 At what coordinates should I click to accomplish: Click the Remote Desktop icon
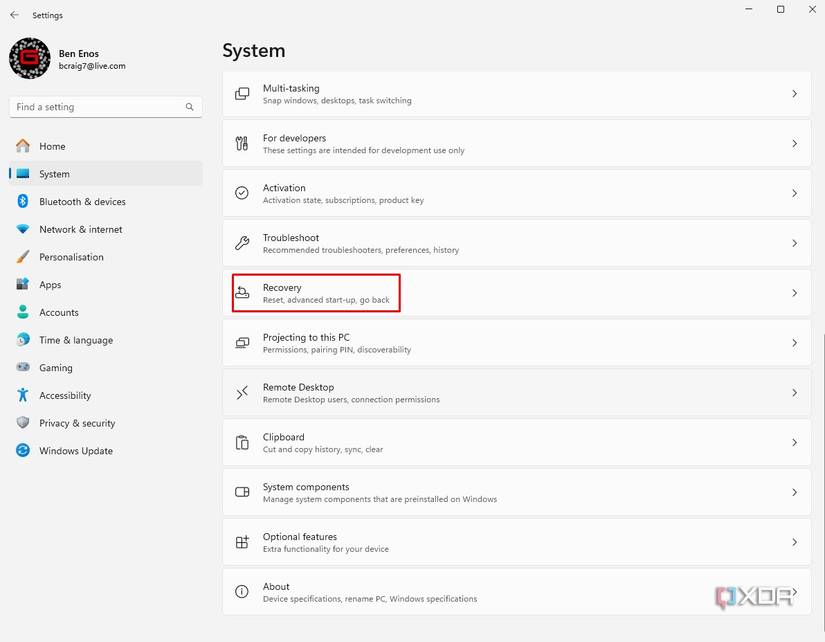242,393
